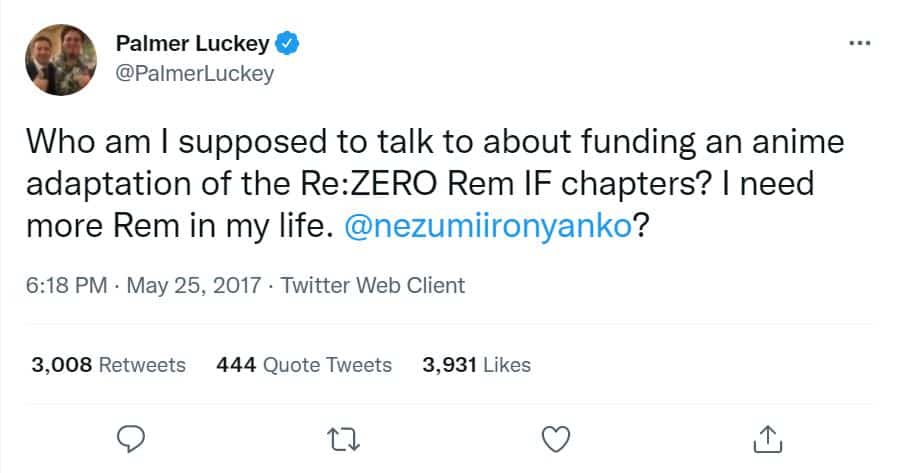This screenshot has width=899, height=473.
Task: View the 3,008 Retweets list
Action: tap(108, 365)
